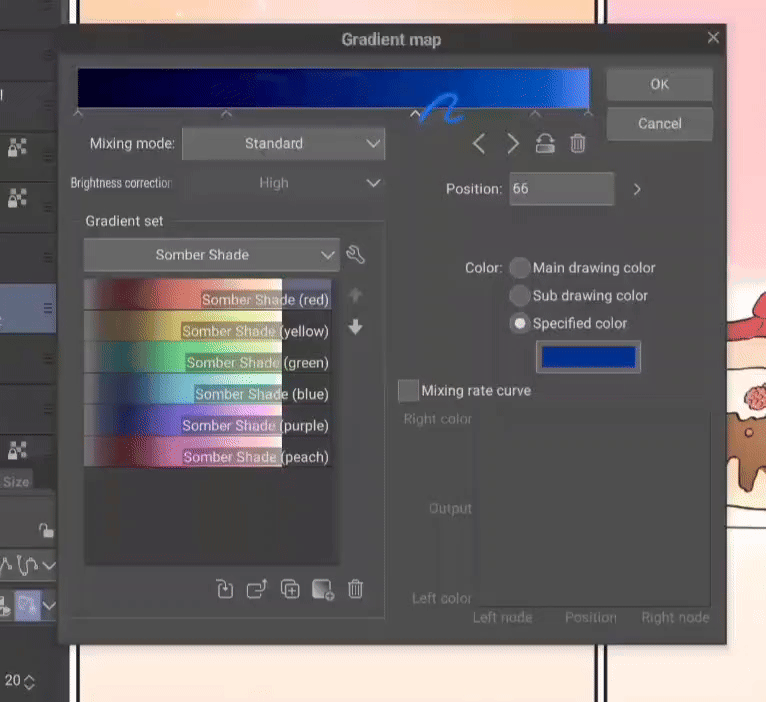Close the Gradient map dialog
The height and width of the screenshot is (702, 766).
click(x=713, y=38)
